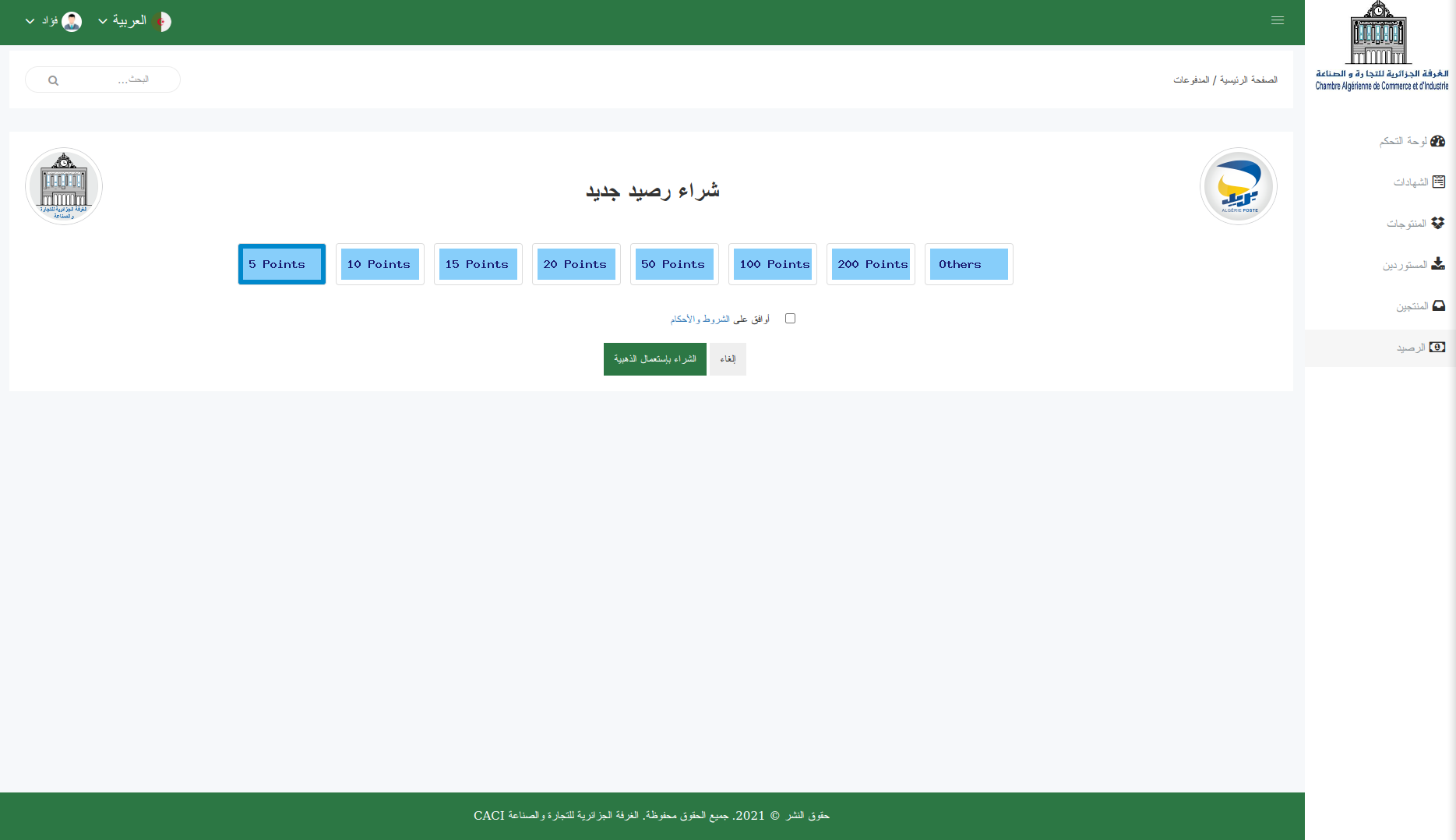Open the المنتجين producers icon
Screen dimensions: 1456x840
(1438, 305)
